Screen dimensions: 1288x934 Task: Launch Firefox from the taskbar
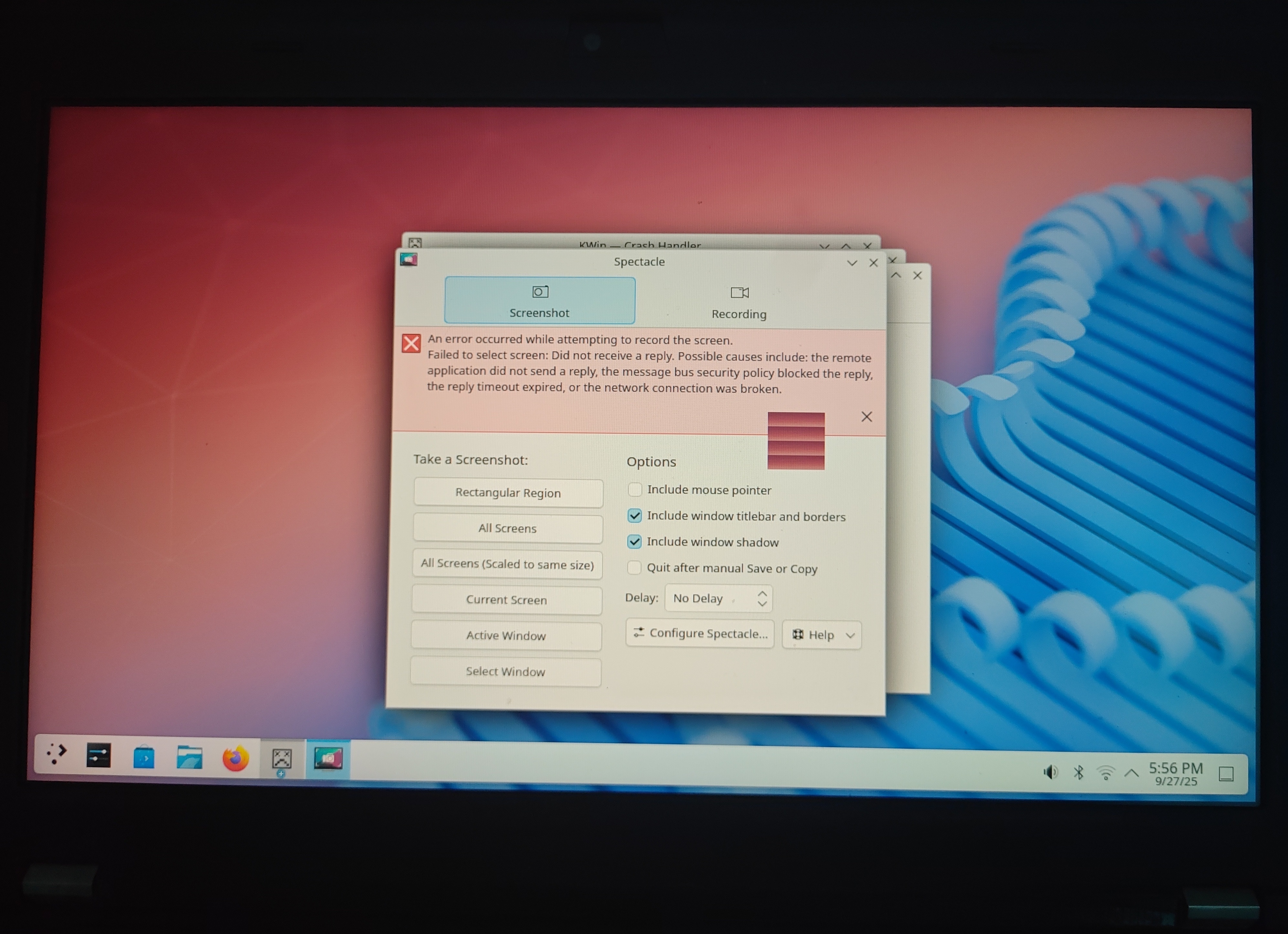point(235,758)
